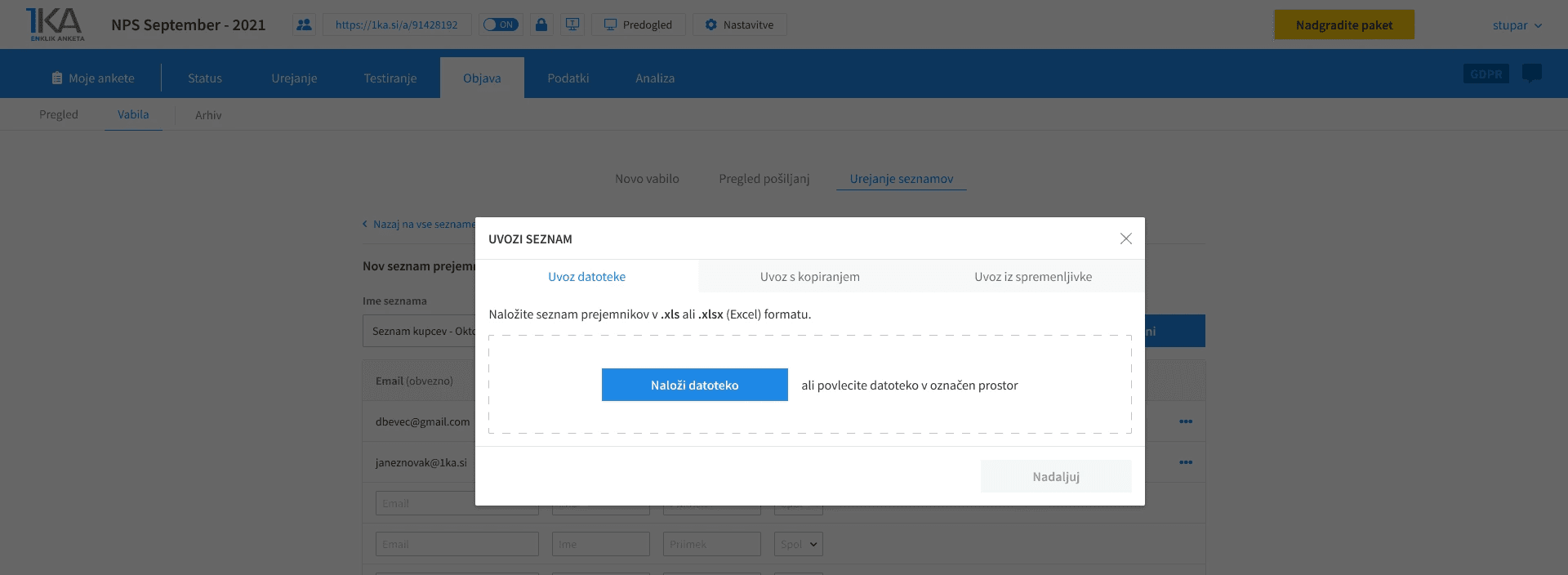Click the Nadaljuj button
Viewport: 1568px width, 575px height.
(1056, 476)
